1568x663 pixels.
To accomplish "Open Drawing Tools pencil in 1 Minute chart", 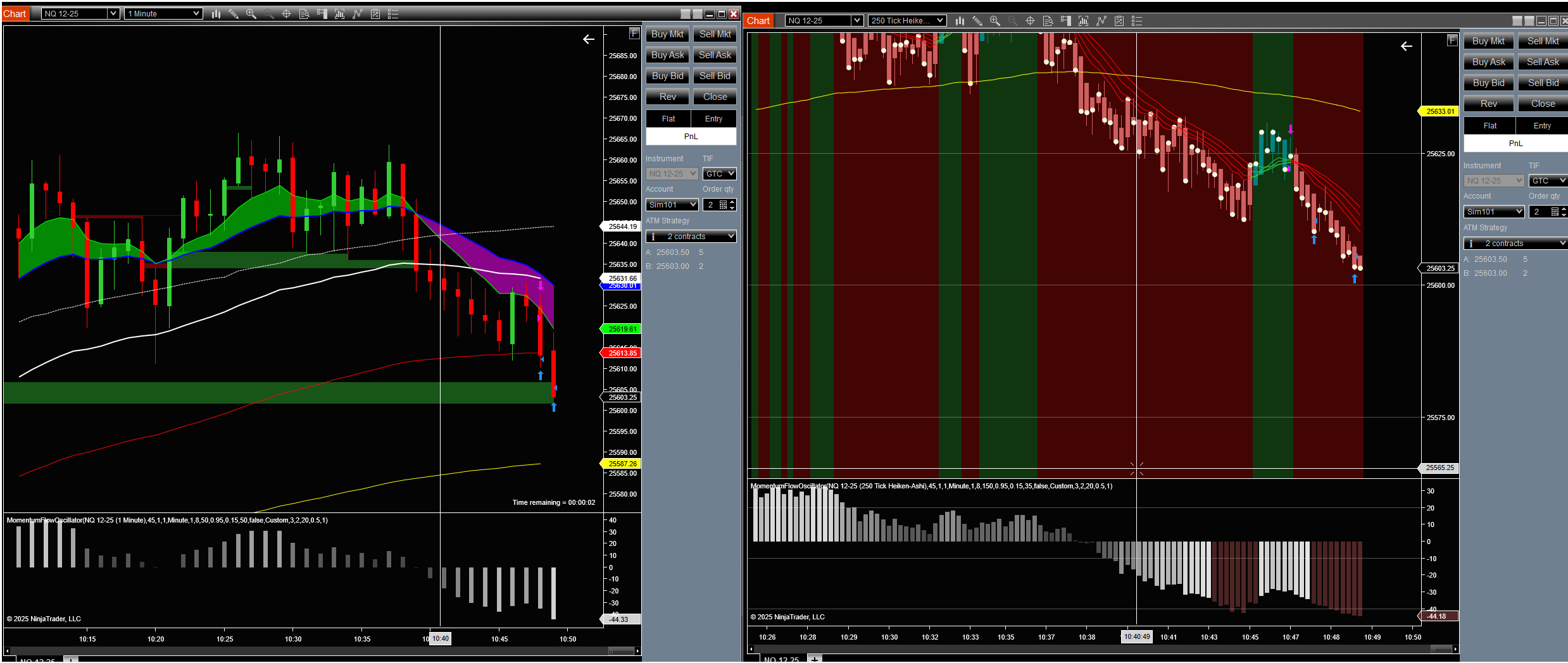I will point(234,14).
